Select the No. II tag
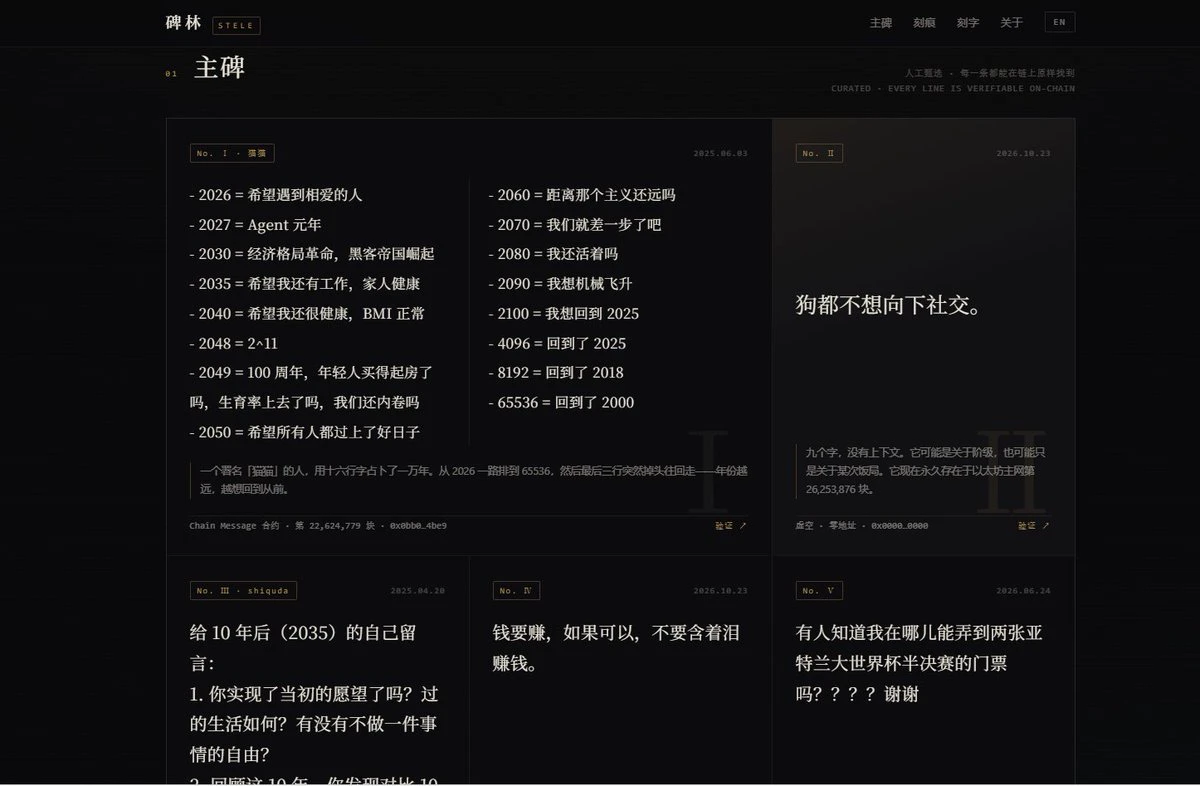The image size is (1200, 786). click(819, 153)
